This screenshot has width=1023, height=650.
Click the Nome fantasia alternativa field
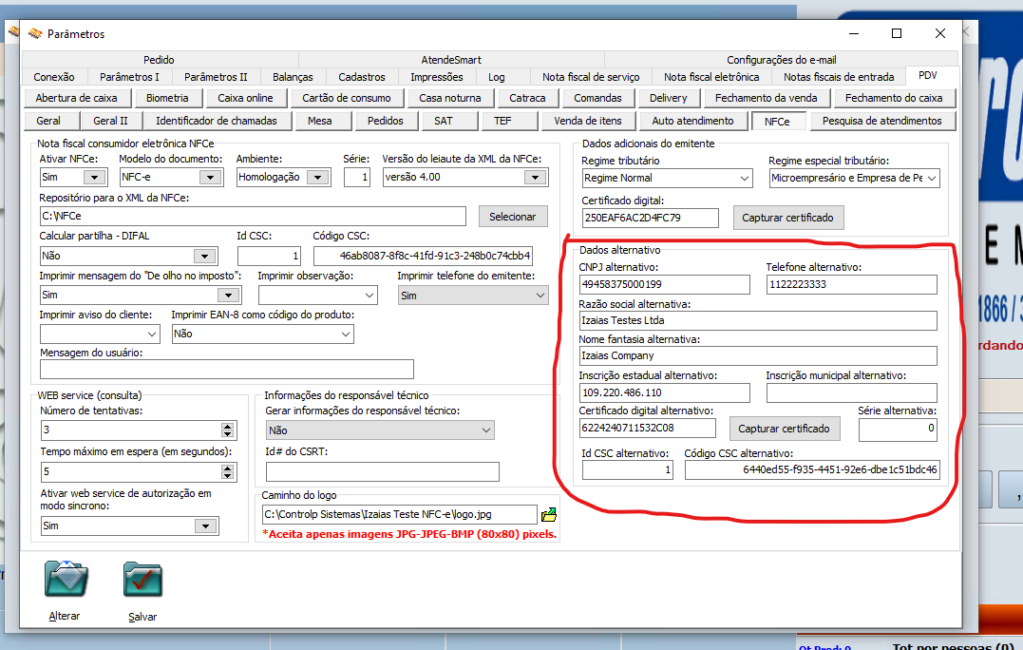click(x=758, y=356)
